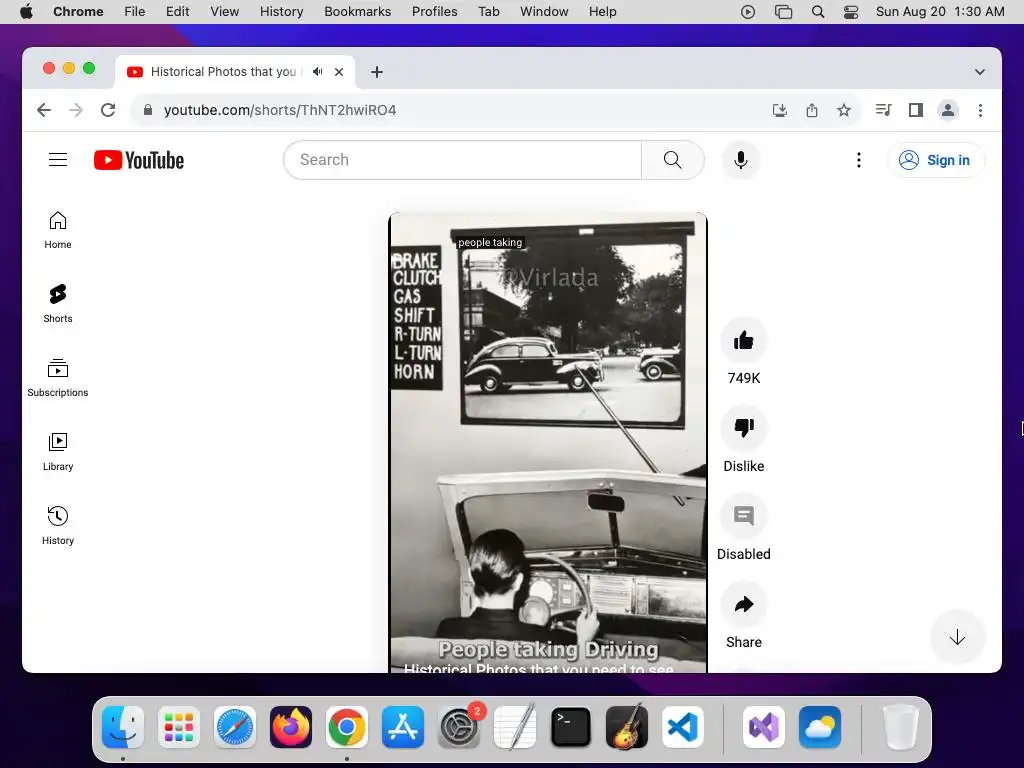The image size is (1024, 768).
Task: Click the YouTube logo
Action: pos(138,160)
